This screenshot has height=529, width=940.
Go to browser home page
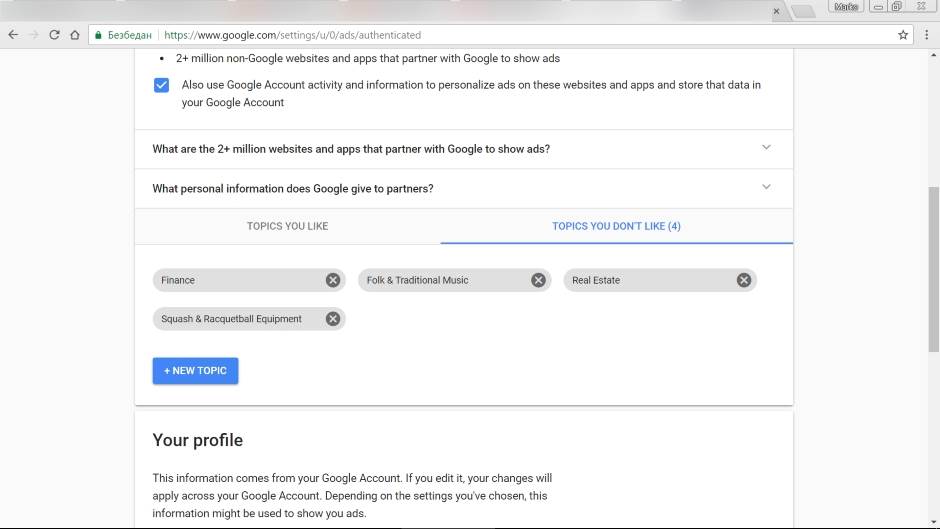pyautogui.click(x=74, y=34)
